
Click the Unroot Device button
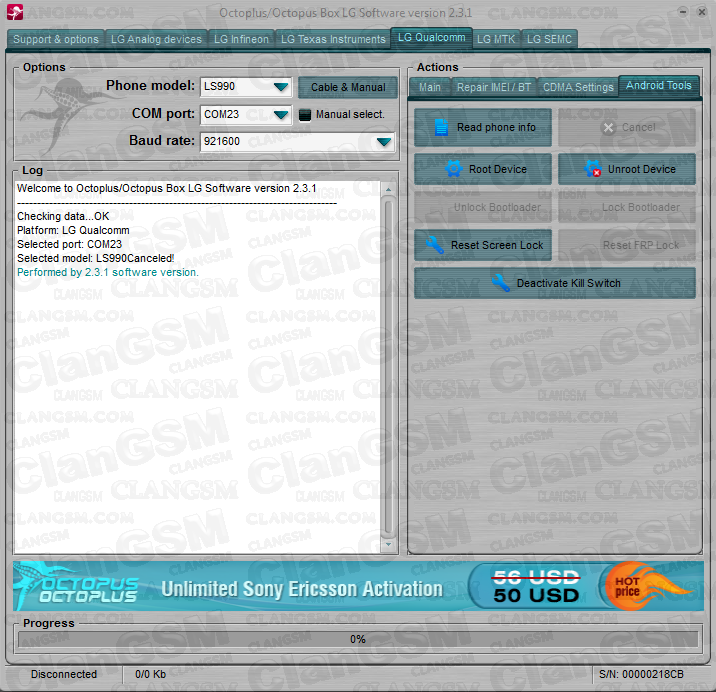click(x=626, y=169)
